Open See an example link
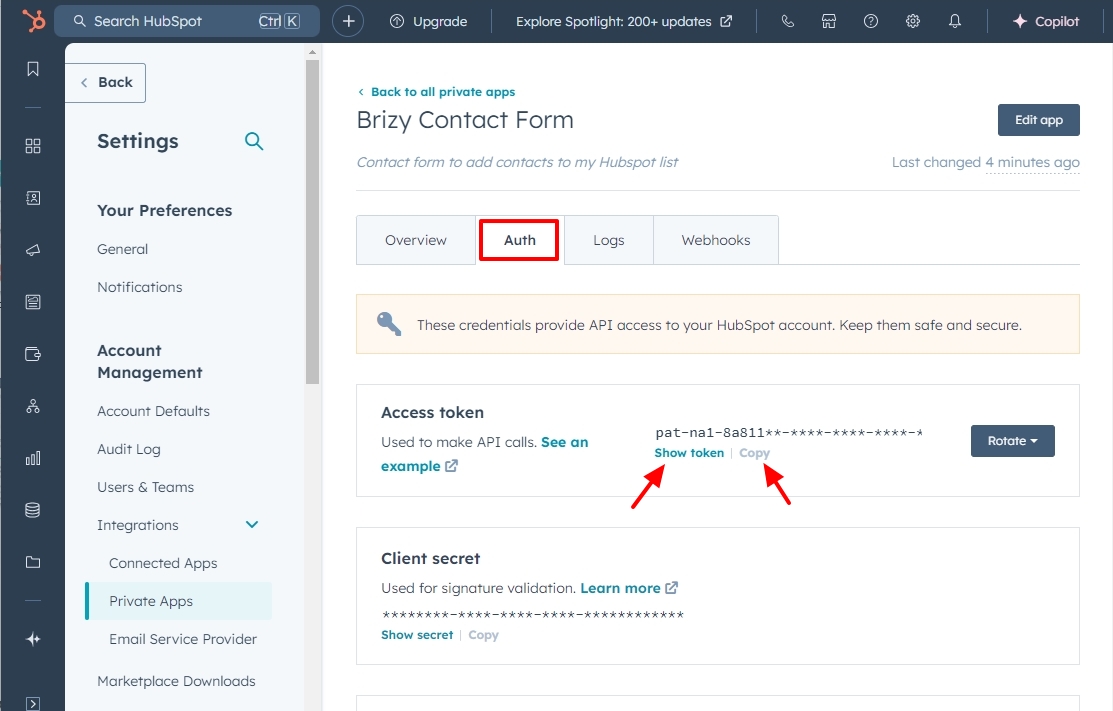The width and height of the screenshot is (1113, 711). [485, 454]
